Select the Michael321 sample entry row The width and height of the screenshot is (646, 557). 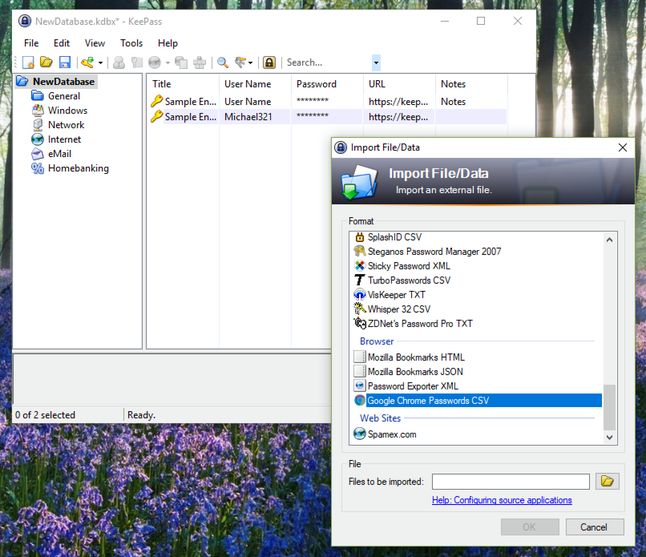tap(328, 117)
